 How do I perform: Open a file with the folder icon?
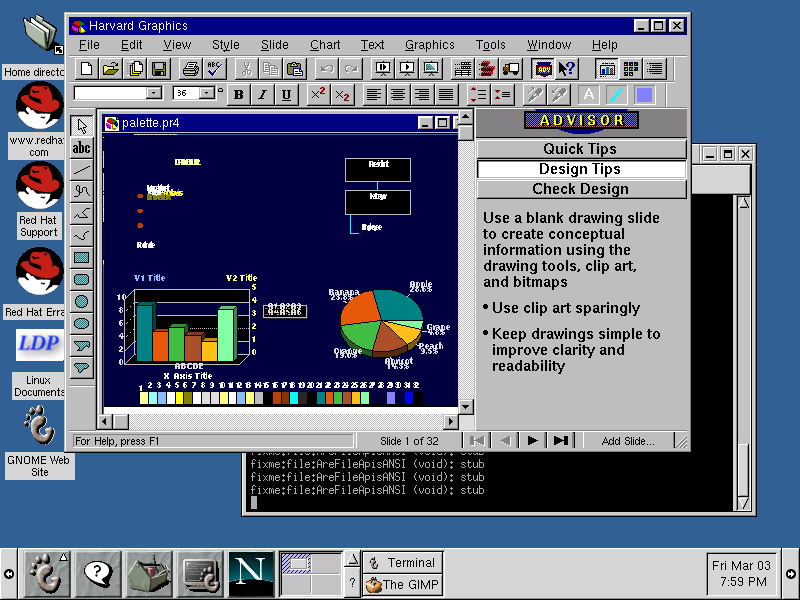pos(111,69)
